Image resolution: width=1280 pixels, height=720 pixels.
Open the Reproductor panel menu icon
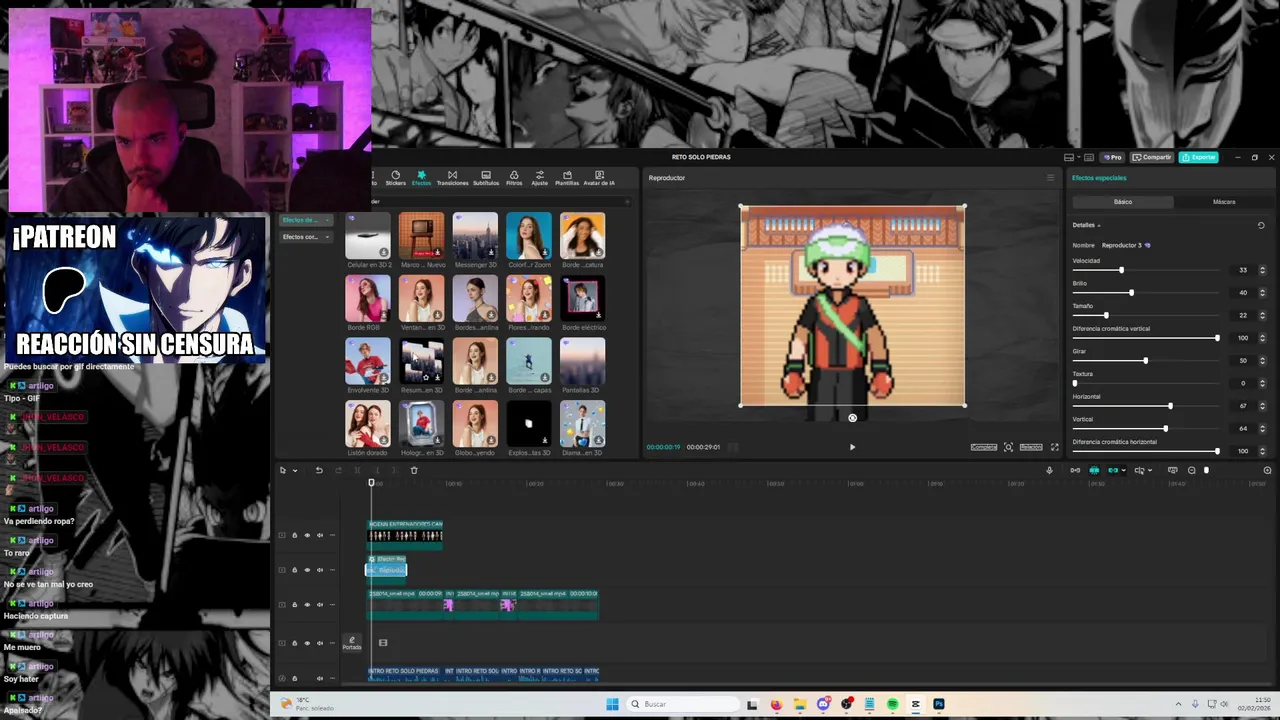[1050, 178]
